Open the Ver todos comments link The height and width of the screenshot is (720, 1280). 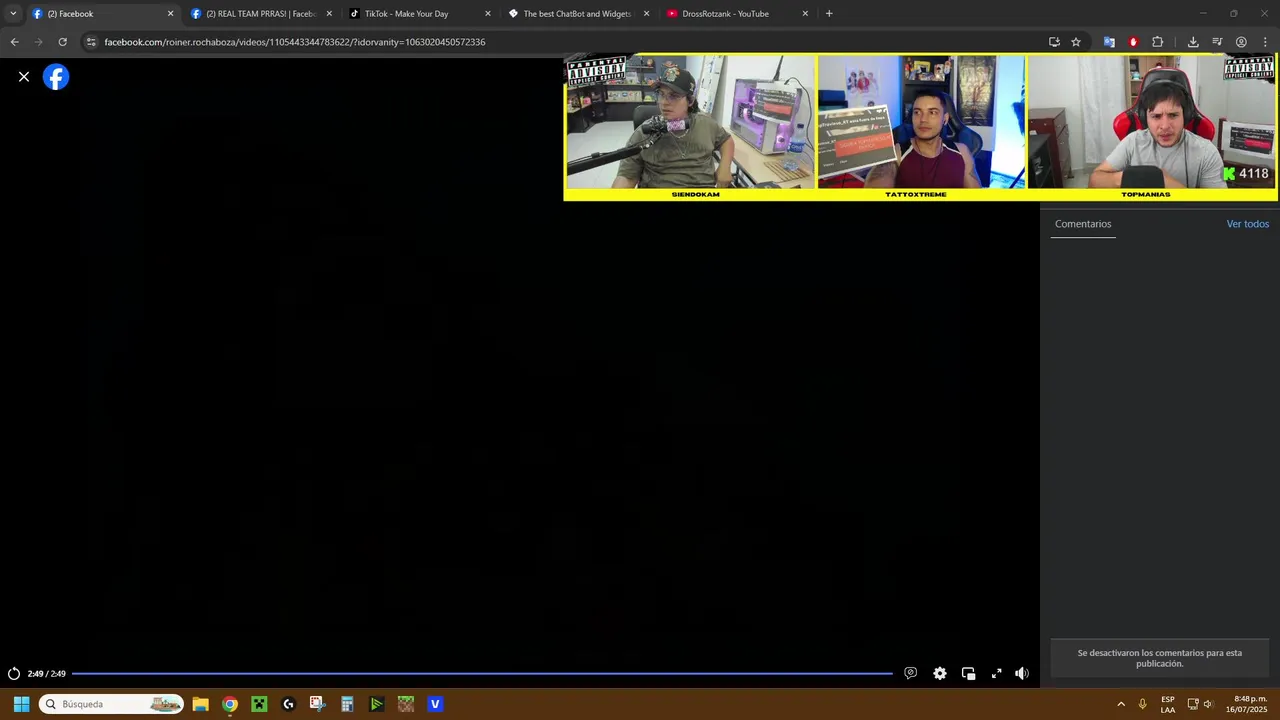click(1248, 224)
